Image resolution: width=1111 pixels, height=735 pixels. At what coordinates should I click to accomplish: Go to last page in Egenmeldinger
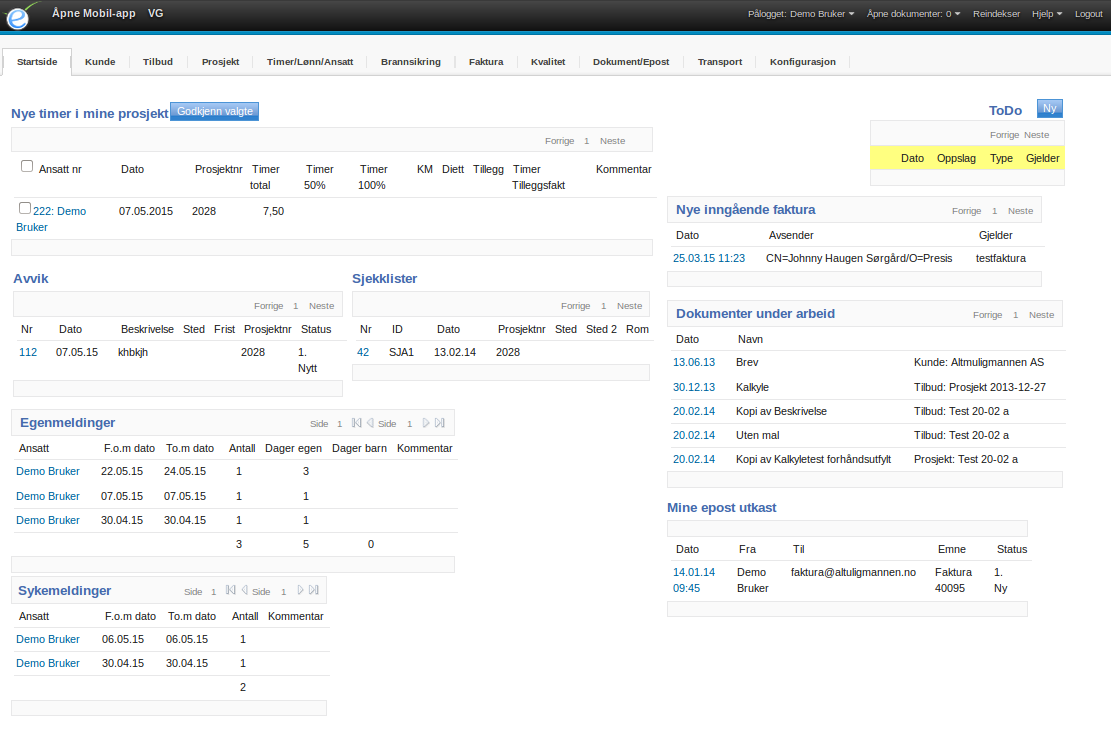coord(440,423)
